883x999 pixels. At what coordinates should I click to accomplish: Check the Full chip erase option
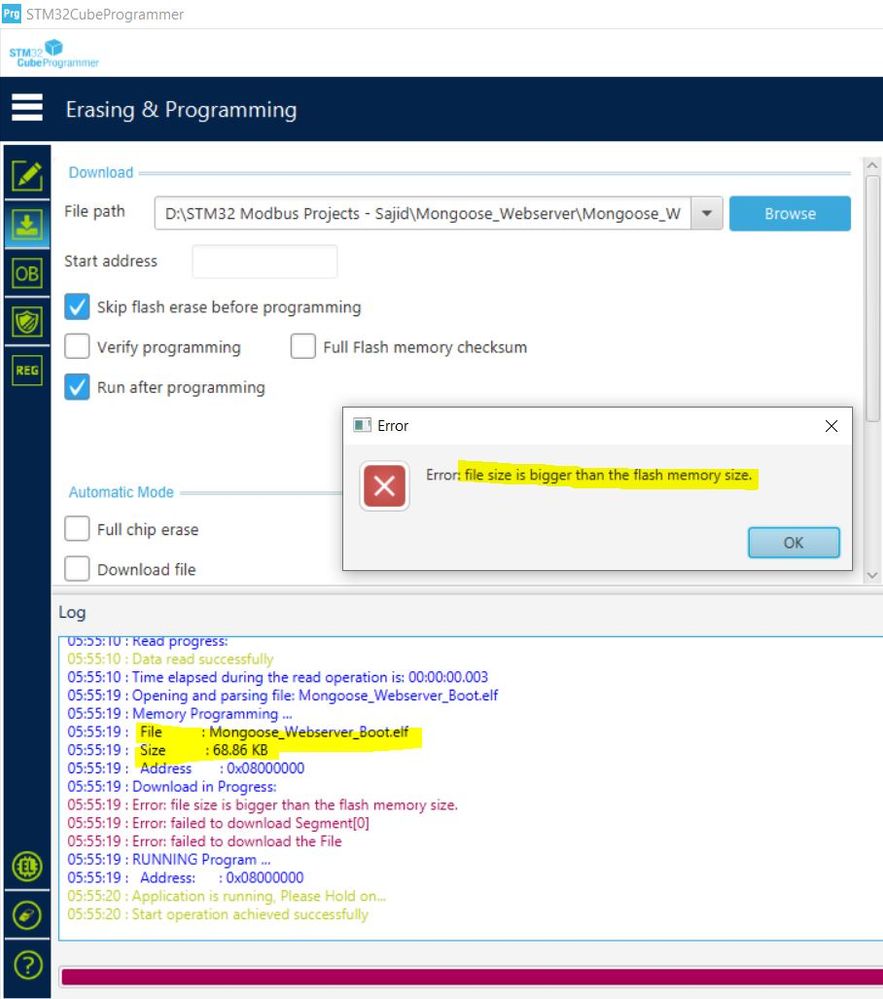[x=77, y=528]
